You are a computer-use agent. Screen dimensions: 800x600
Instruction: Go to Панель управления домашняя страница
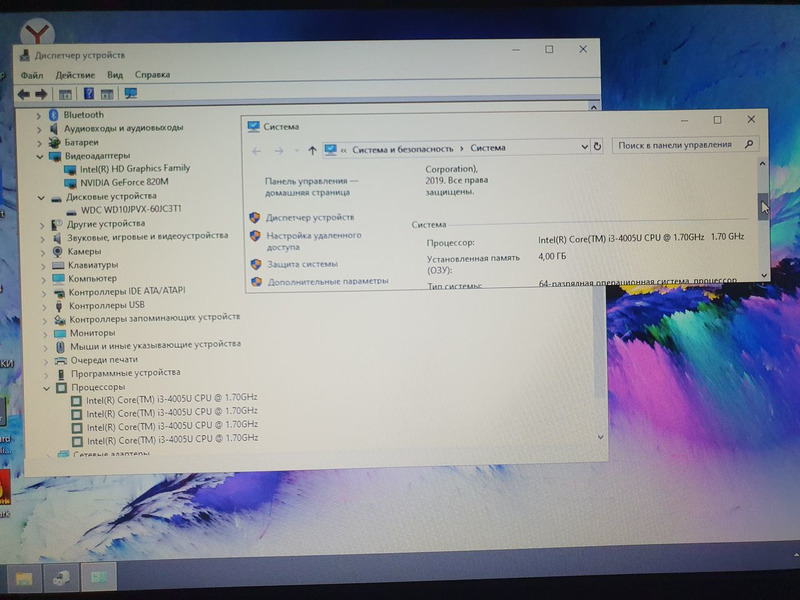(311, 187)
